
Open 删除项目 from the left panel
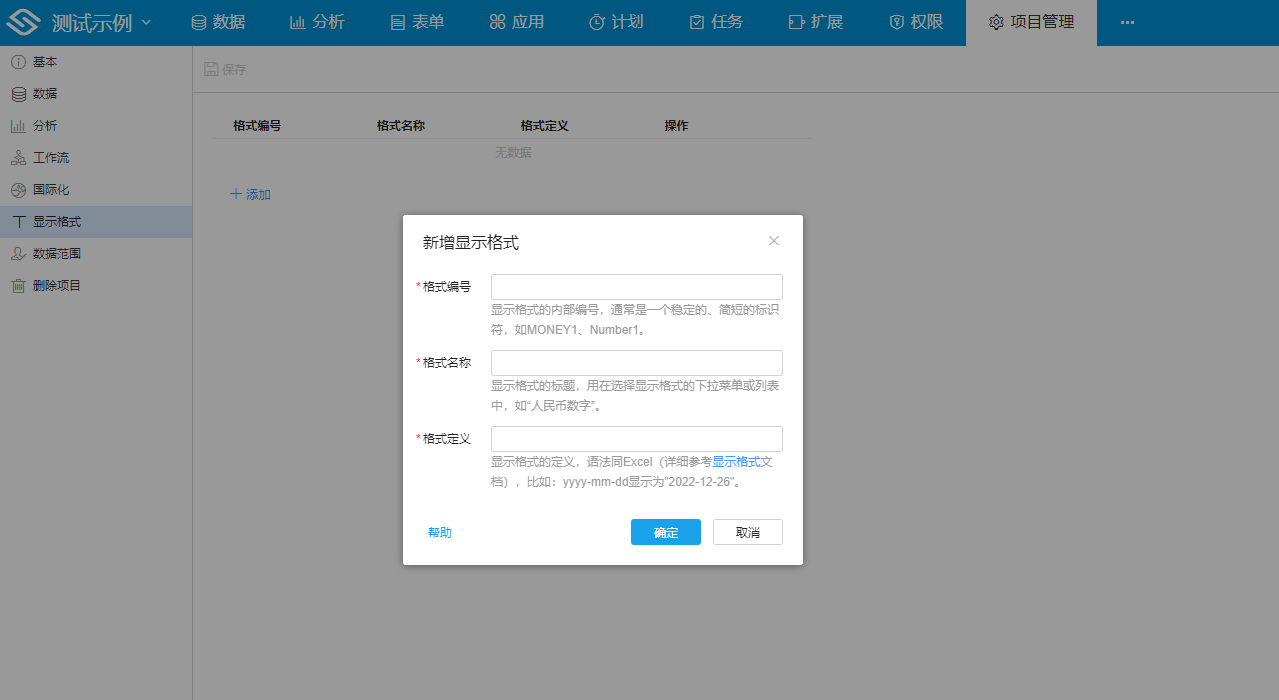[48, 285]
